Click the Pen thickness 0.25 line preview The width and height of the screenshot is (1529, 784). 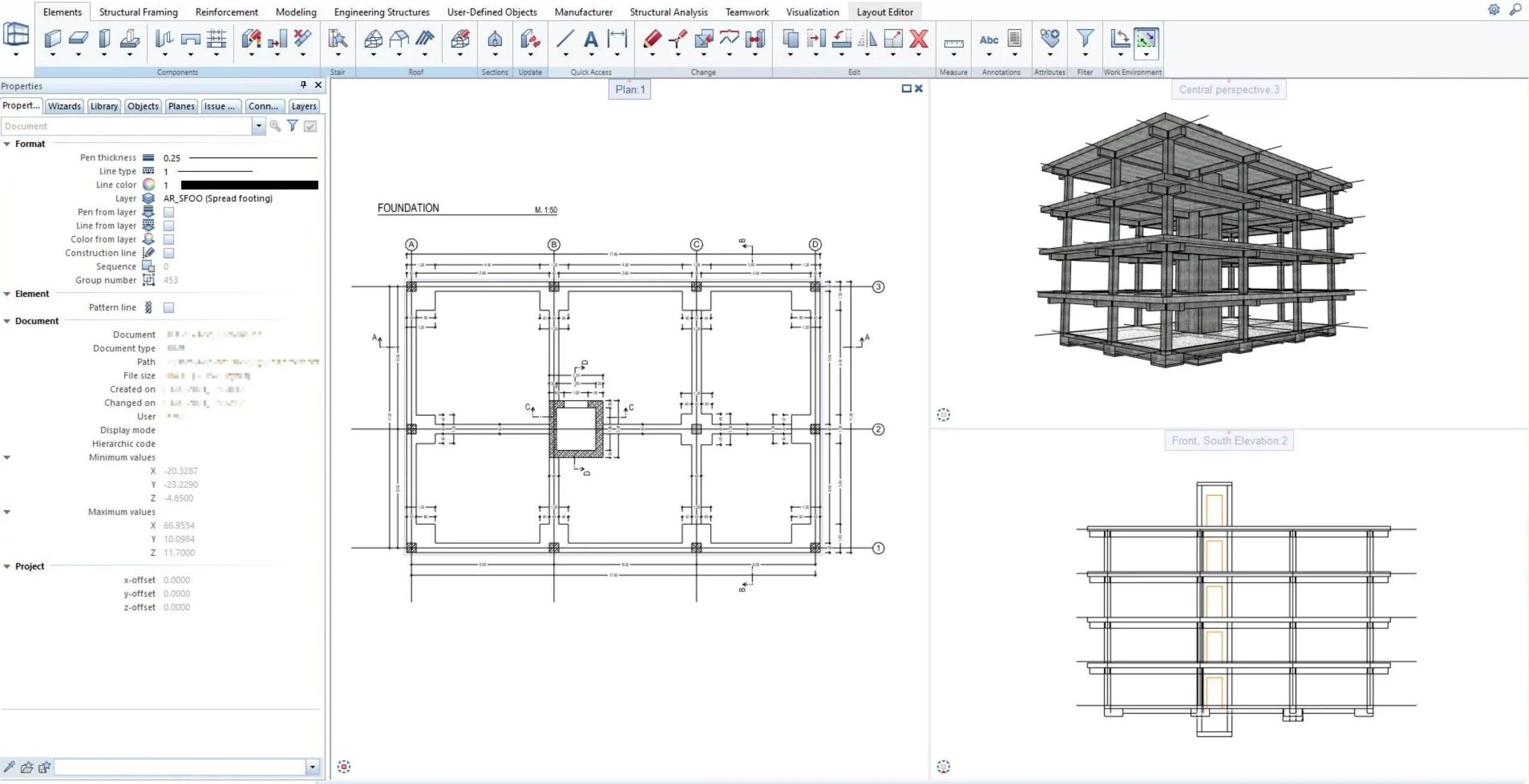(x=253, y=158)
